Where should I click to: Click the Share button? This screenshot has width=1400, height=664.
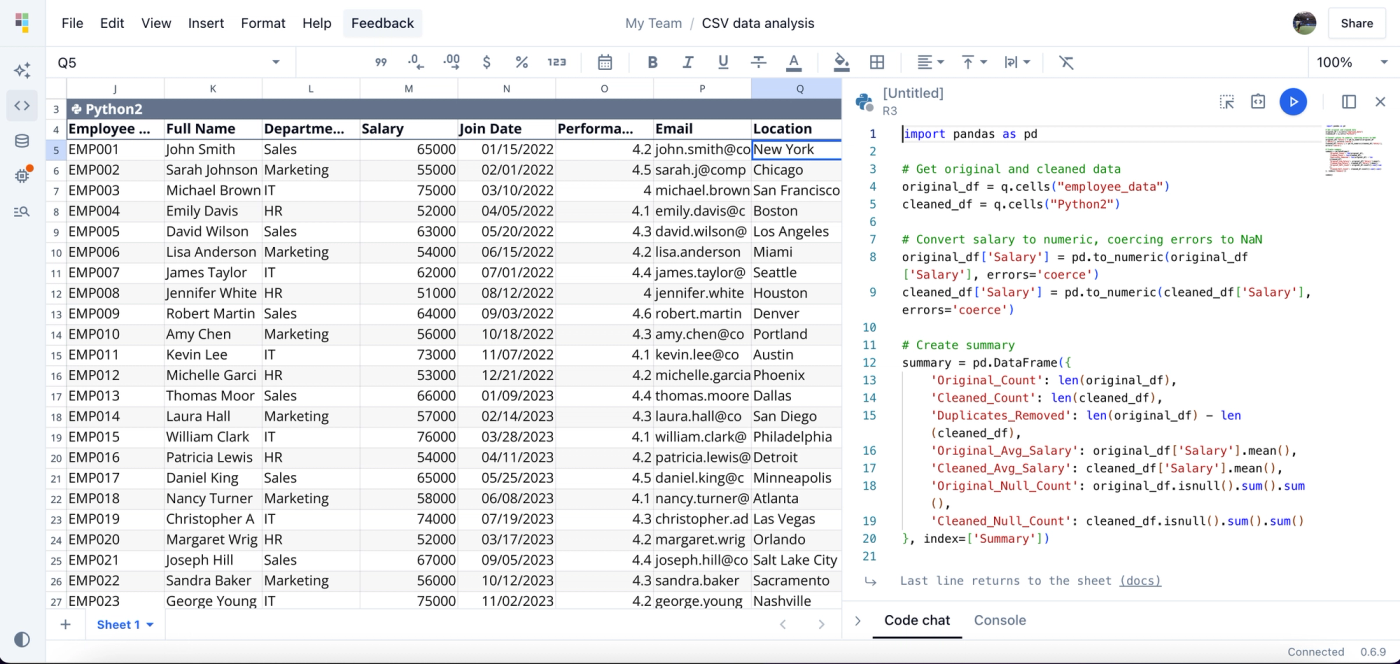pos(1356,23)
